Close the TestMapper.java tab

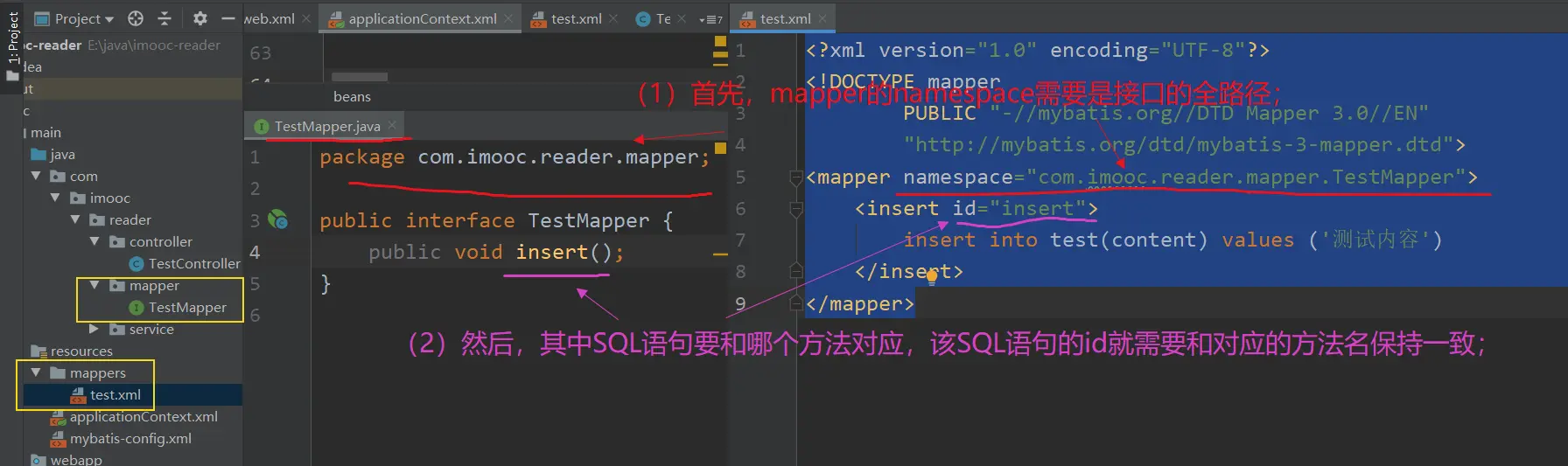pos(392,126)
